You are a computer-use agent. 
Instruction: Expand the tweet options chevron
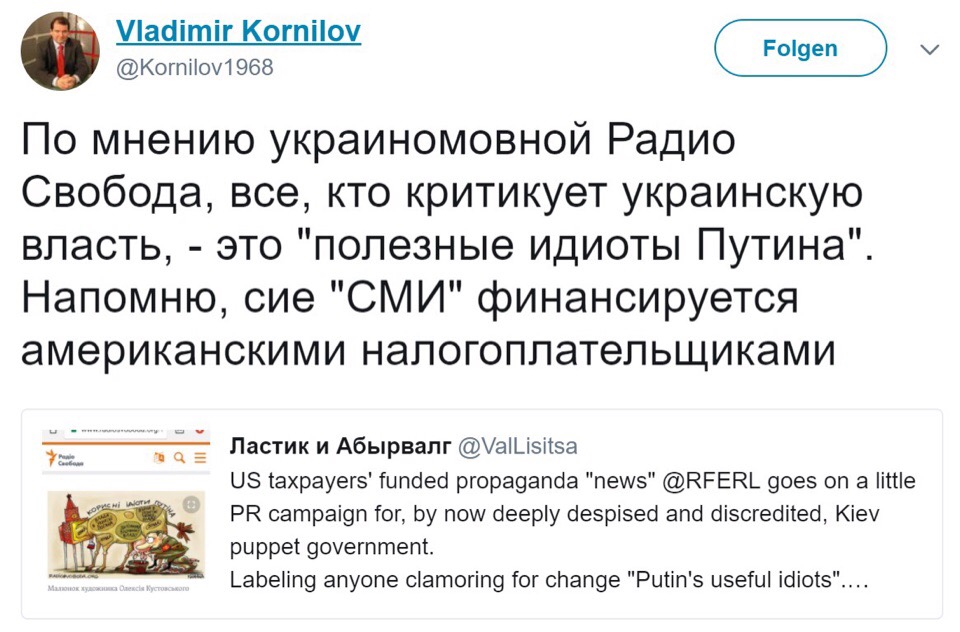tap(929, 49)
